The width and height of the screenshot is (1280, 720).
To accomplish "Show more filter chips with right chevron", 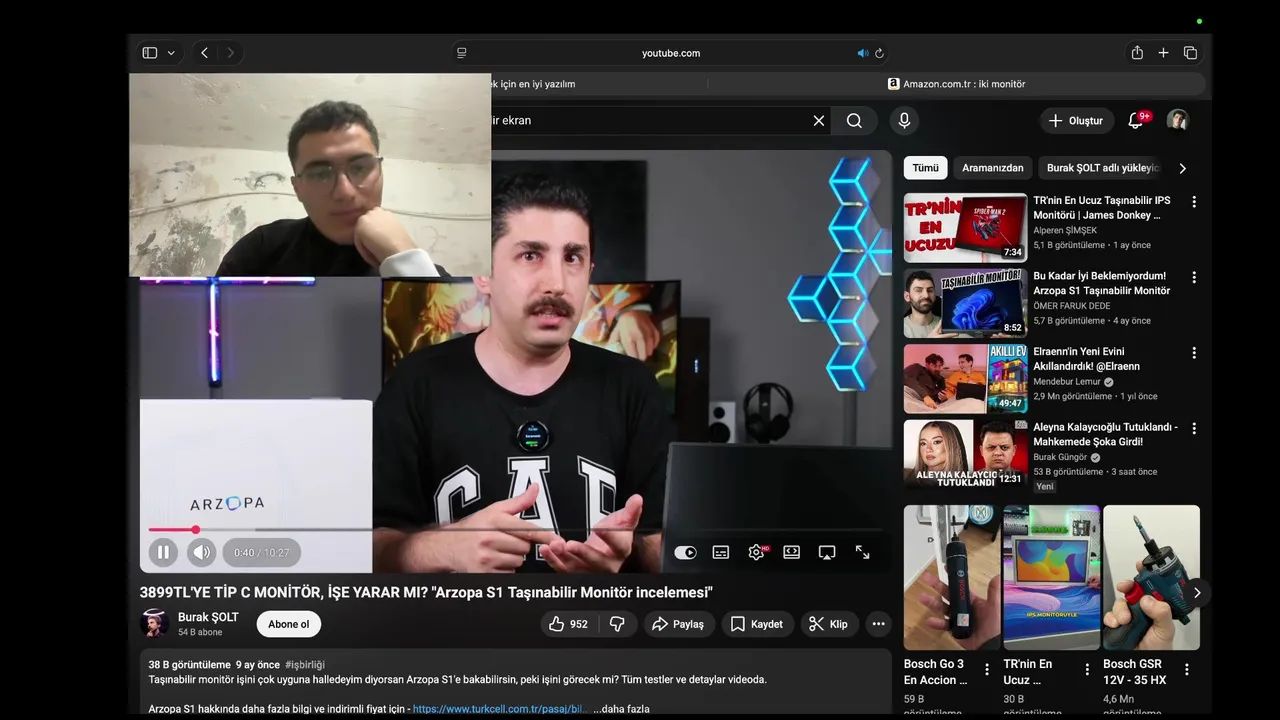I will coord(1182,168).
